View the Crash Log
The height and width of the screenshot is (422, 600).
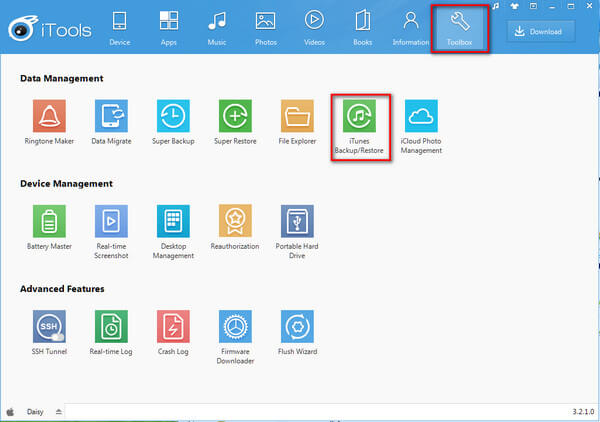pyautogui.click(x=173, y=326)
